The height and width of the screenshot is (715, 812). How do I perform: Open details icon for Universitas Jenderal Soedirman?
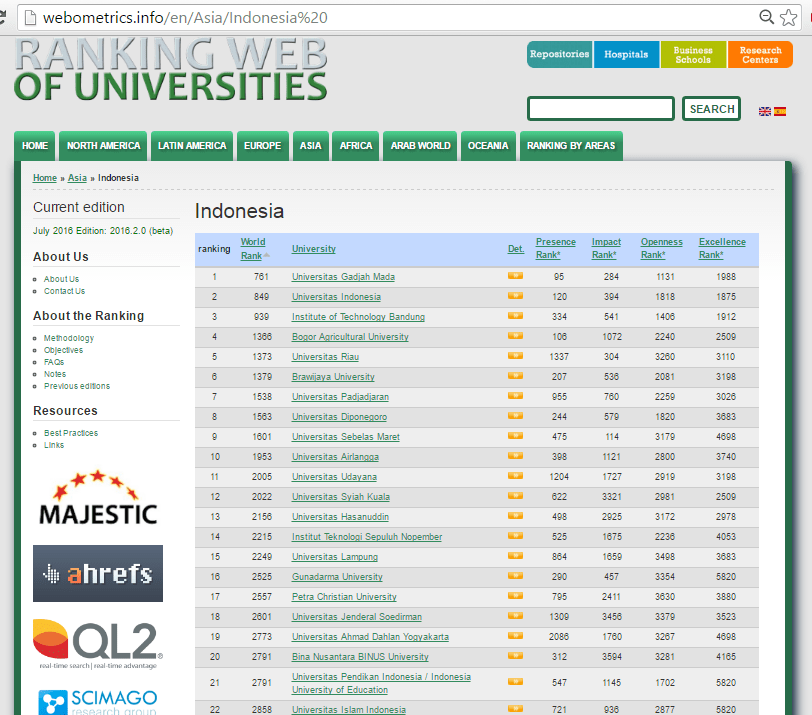pyautogui.click(x=515, y=616)
